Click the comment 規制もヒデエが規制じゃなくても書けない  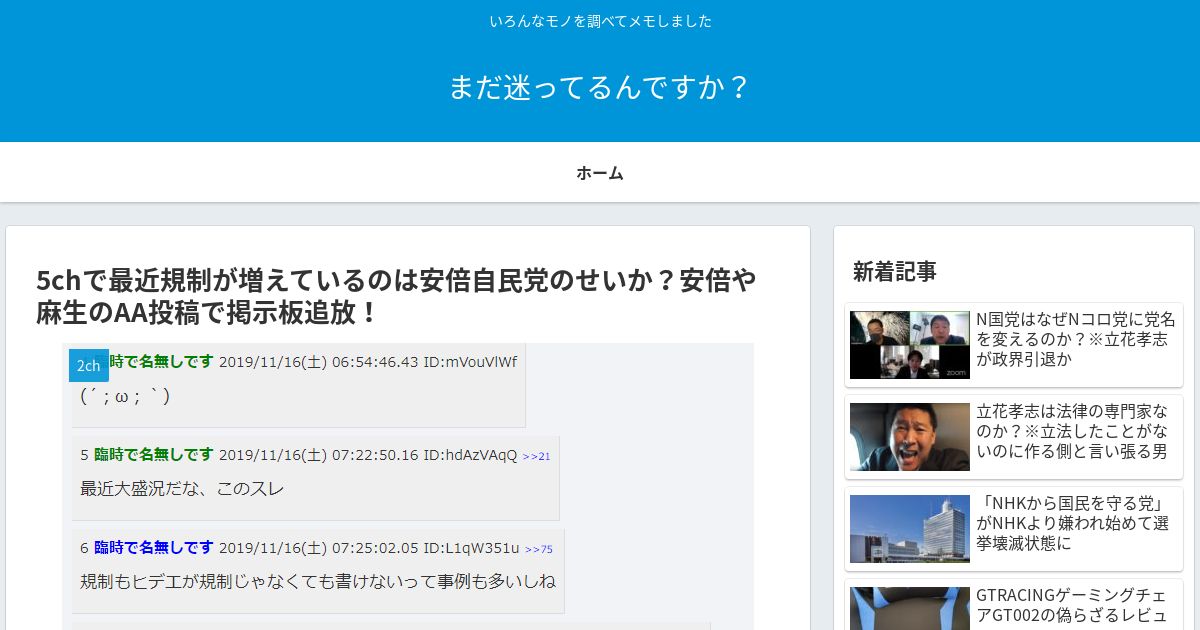[318, 581]
